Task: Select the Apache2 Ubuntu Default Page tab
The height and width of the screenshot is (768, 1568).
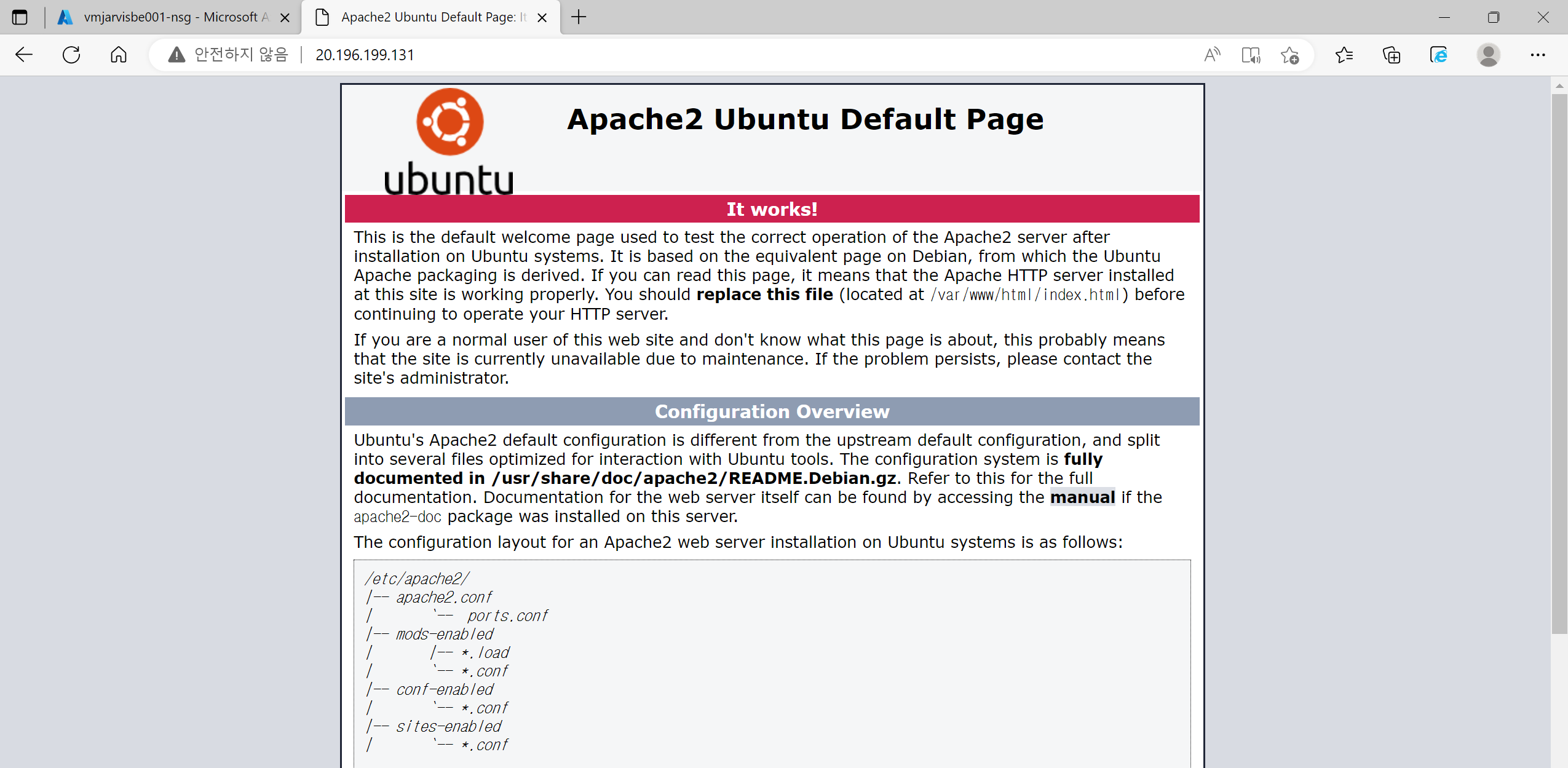Action: 427,17
